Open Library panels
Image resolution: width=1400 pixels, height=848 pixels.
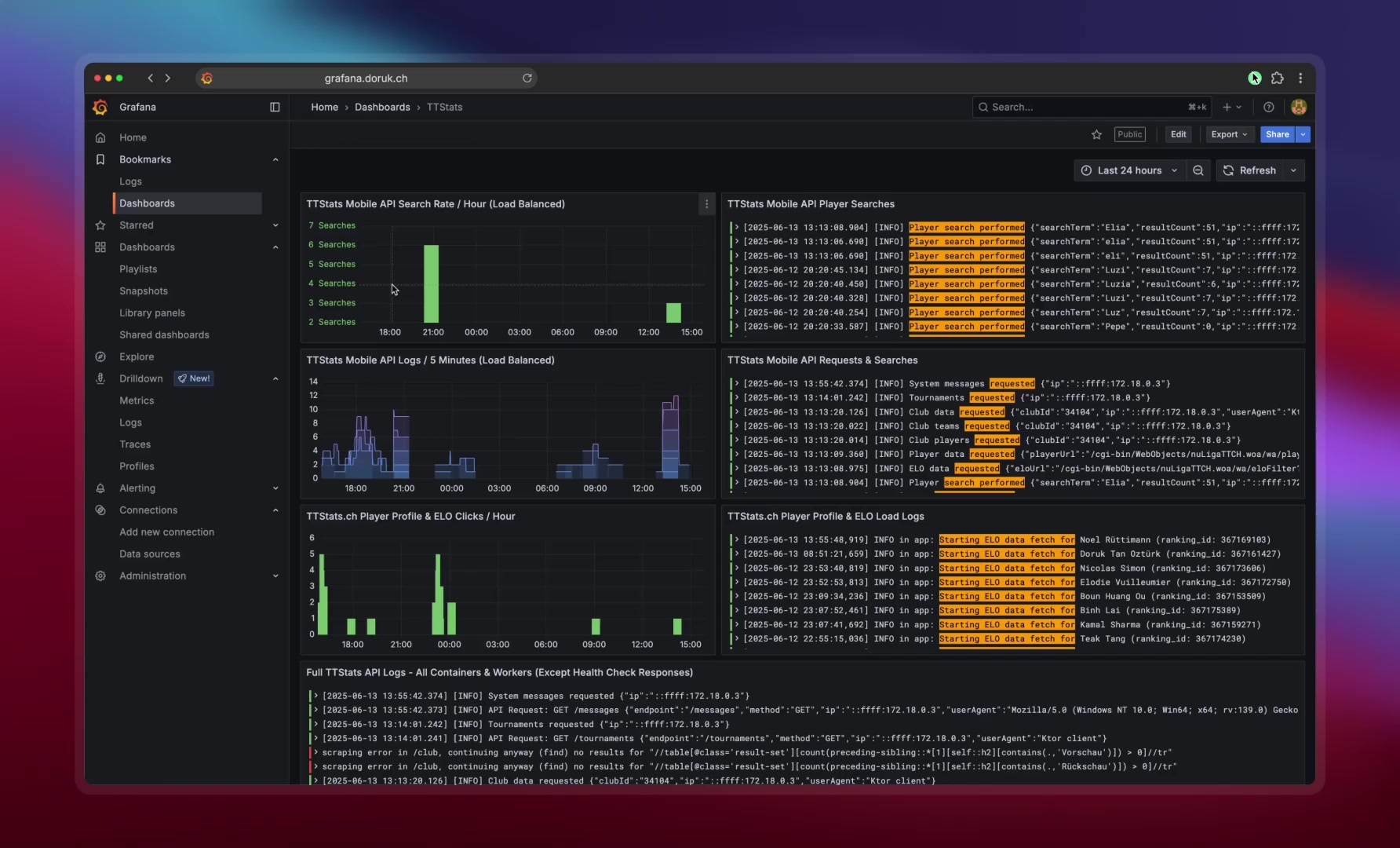(152, 313)
